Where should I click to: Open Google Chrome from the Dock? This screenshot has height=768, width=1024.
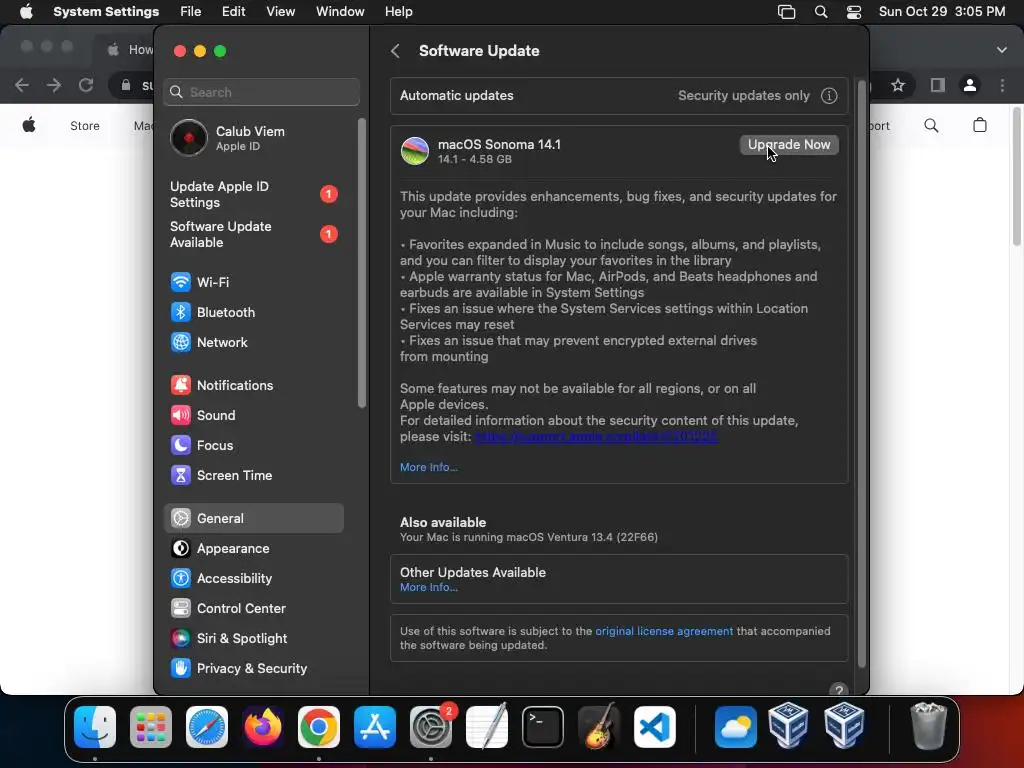pyautogui.click(x=319, y=727)
